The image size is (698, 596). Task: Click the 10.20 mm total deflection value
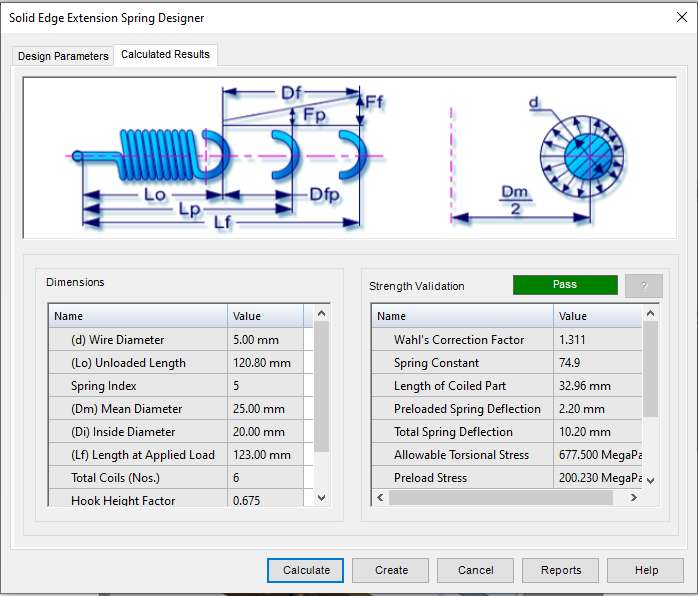coord(584,432)
